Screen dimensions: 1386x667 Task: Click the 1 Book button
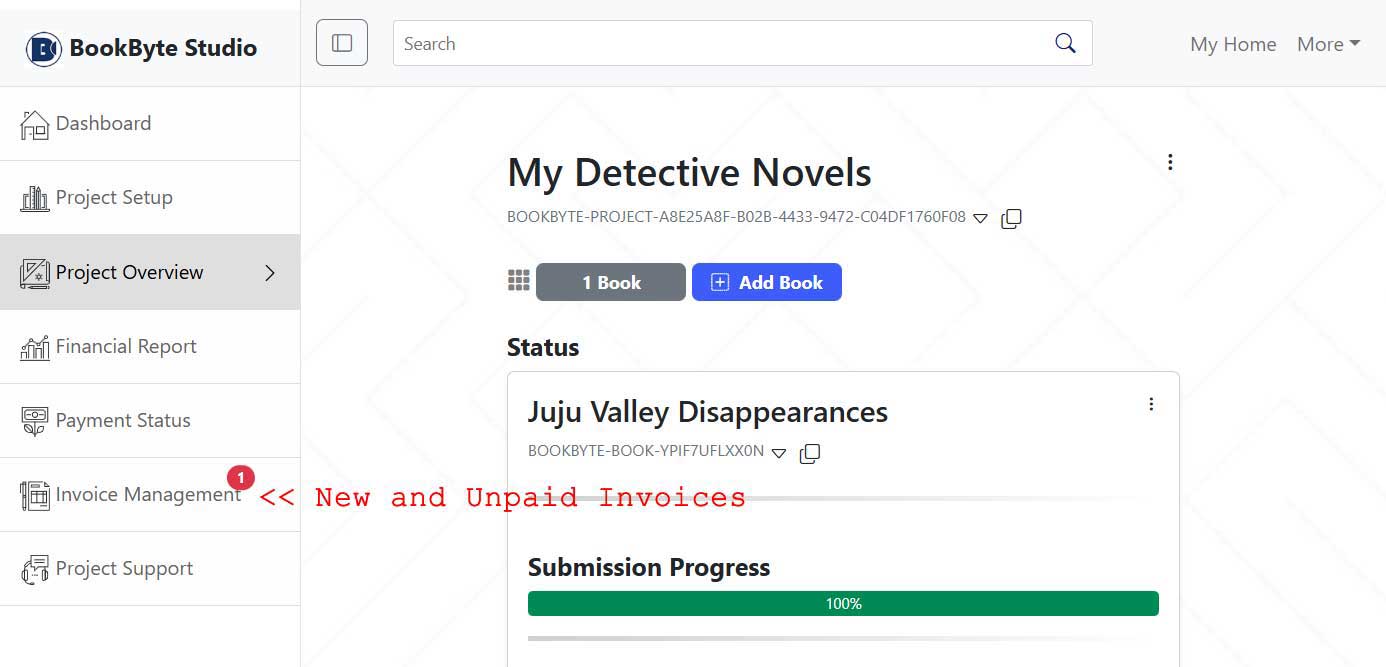pos(611,283)
